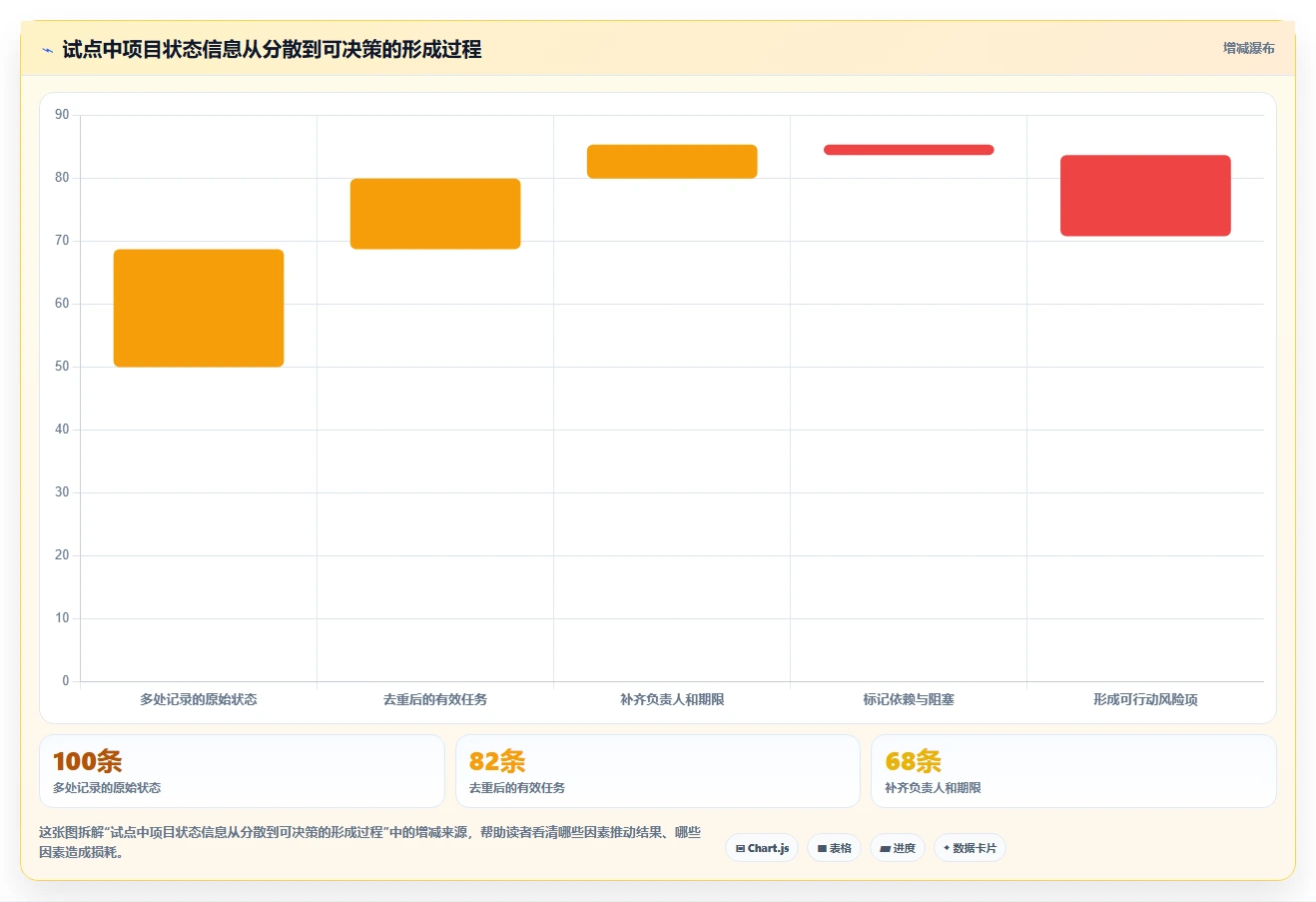
Task: Click the red bar for 形成可行动风险项
Action: point(1145,196)
